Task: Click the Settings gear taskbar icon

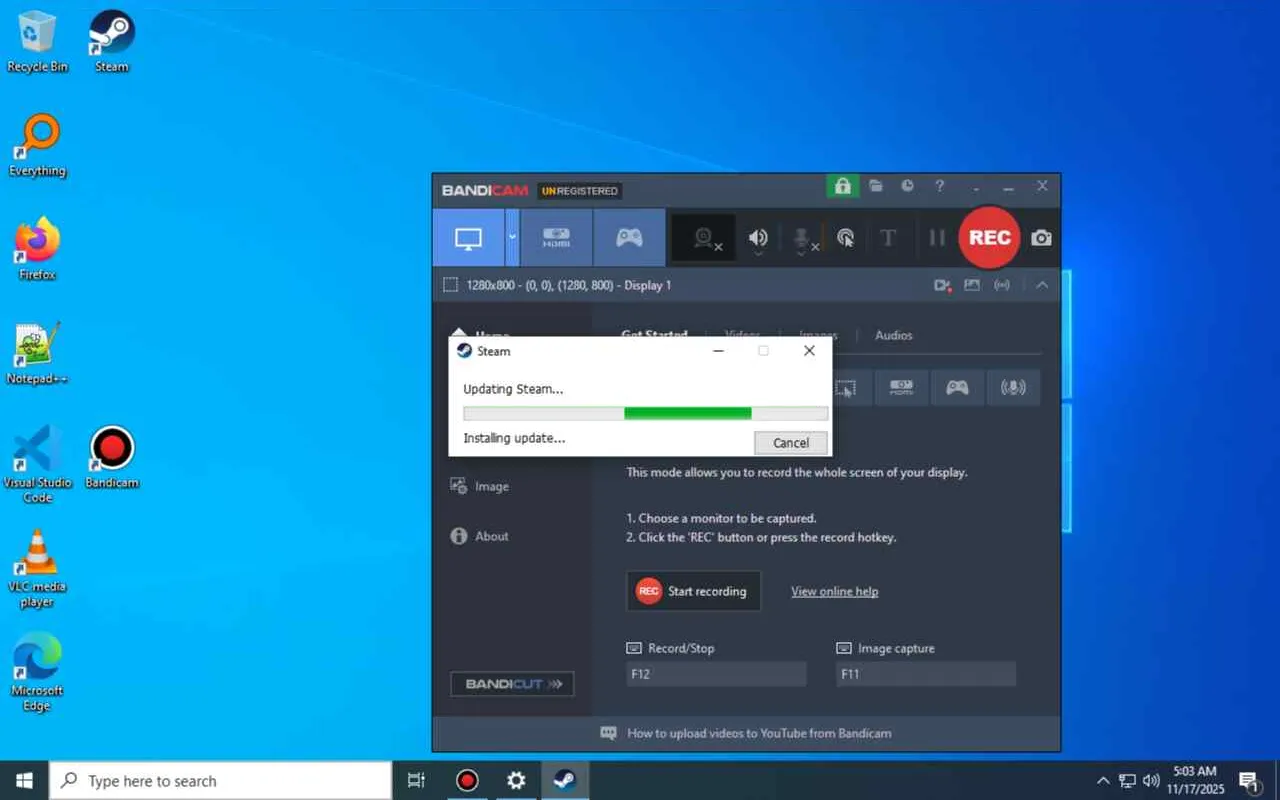Action: (x=516, y=781)
